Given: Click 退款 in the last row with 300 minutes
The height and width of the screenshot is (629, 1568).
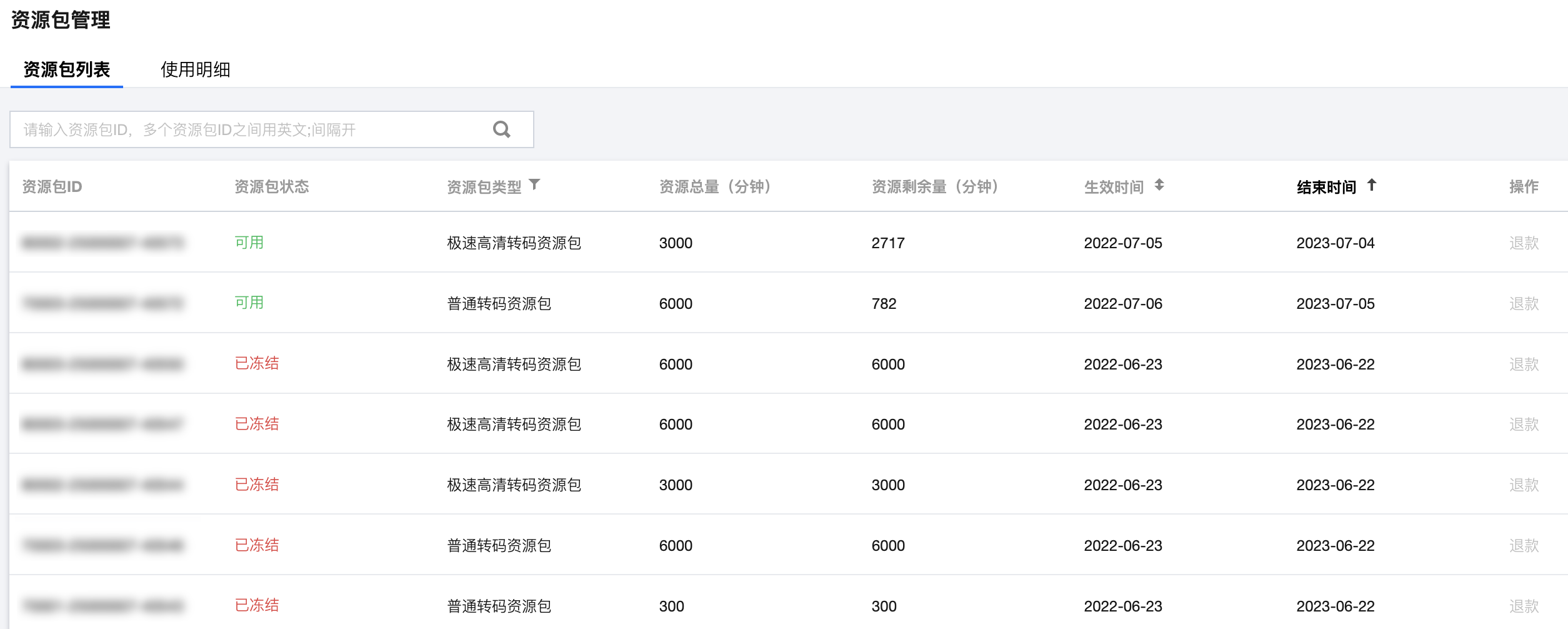Looking at the screenshot, I should pyautogui.click(x=1524, y=606).
